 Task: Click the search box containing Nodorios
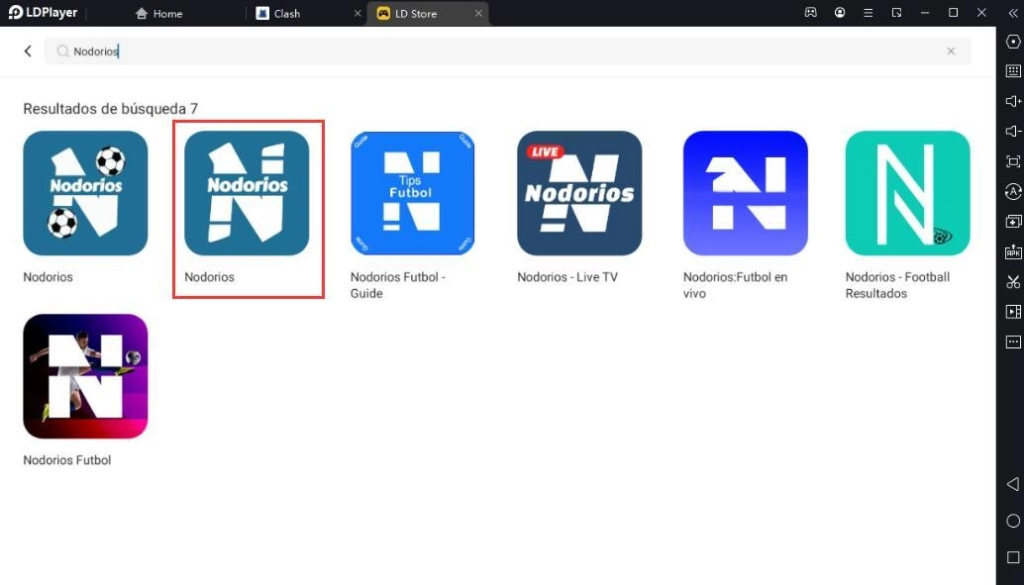click(500, 51)
